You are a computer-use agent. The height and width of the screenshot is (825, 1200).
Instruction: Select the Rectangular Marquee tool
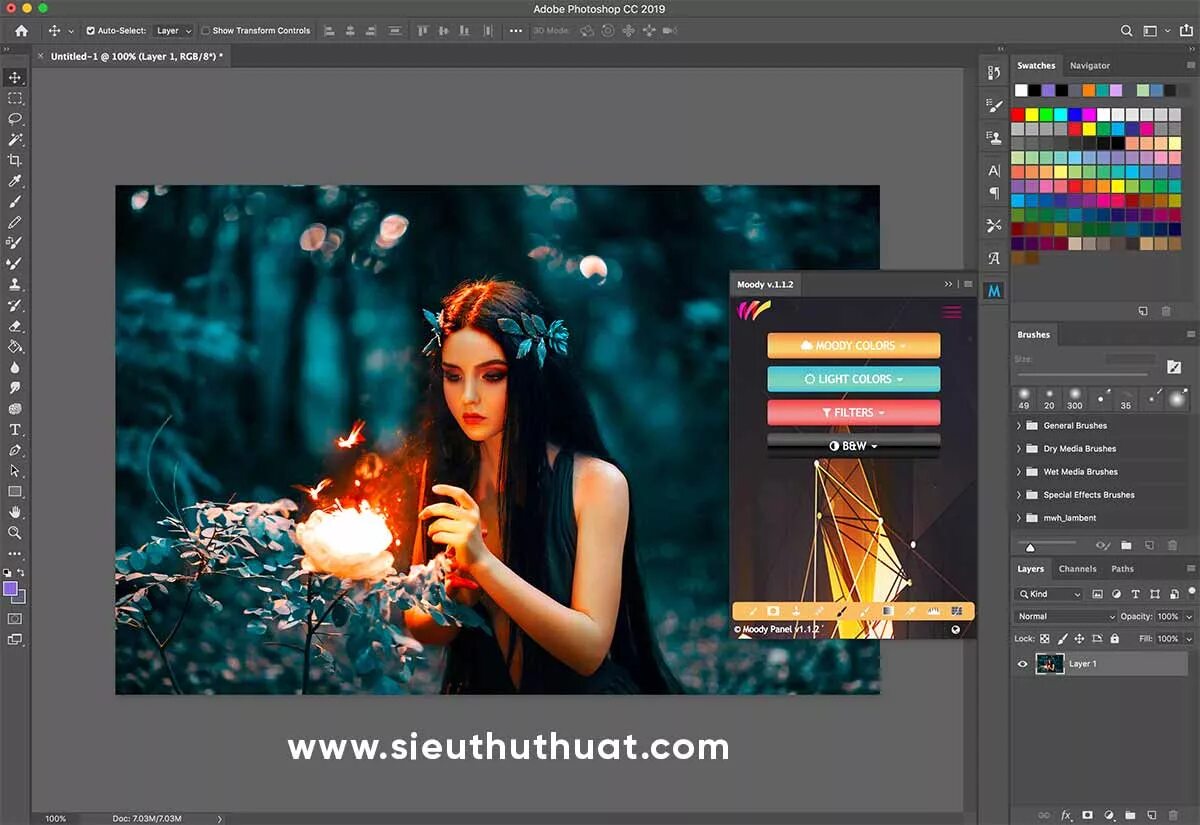tap(15, 98)
